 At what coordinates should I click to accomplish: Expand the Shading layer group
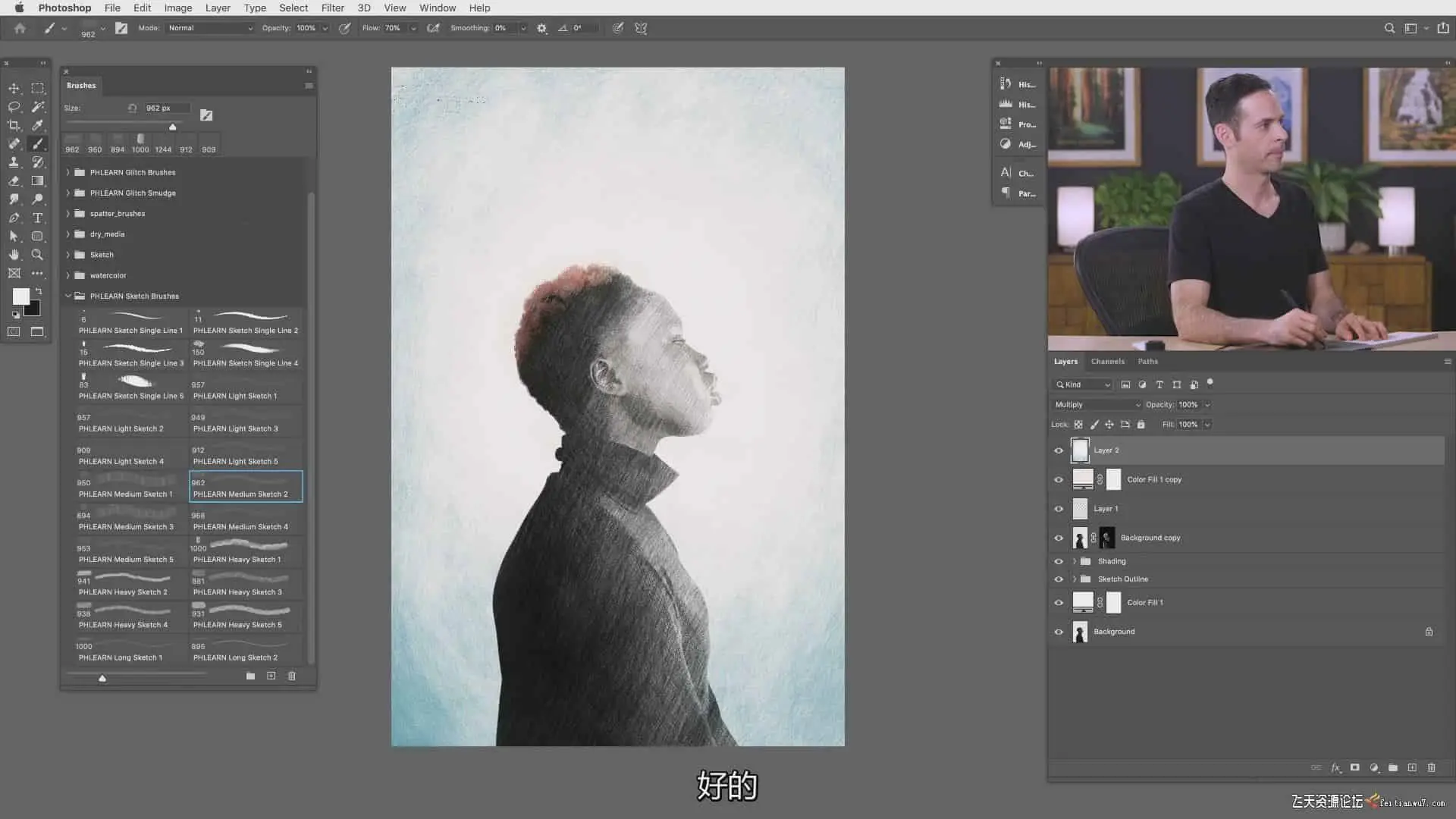1074,561
